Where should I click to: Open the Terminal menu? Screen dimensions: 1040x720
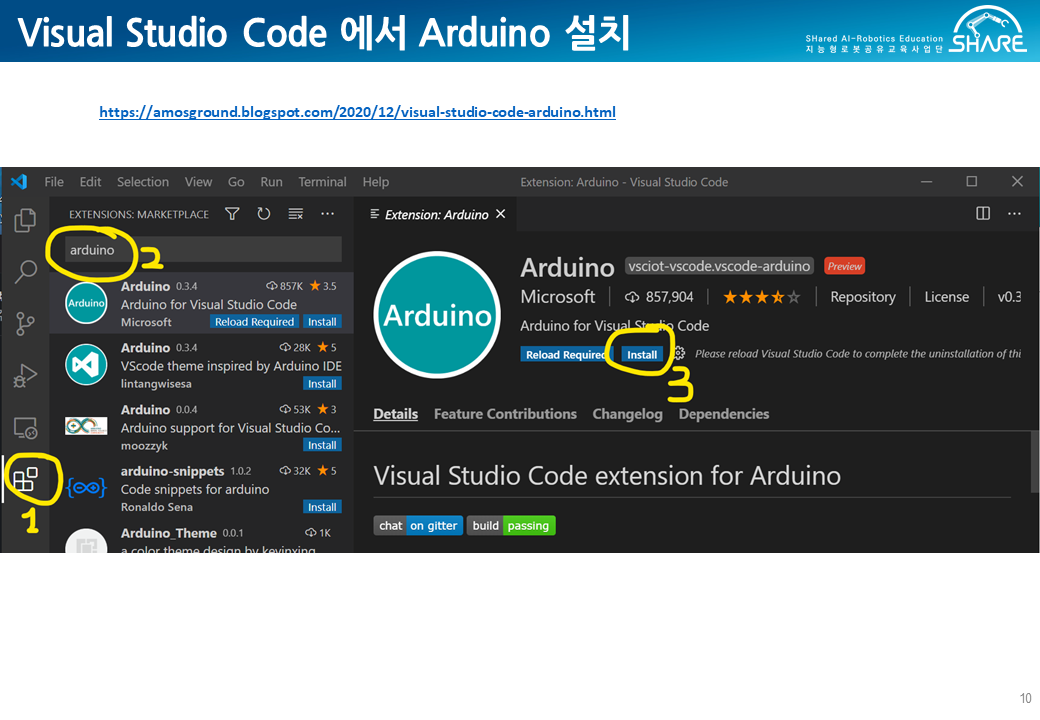(x=322, y=182)
